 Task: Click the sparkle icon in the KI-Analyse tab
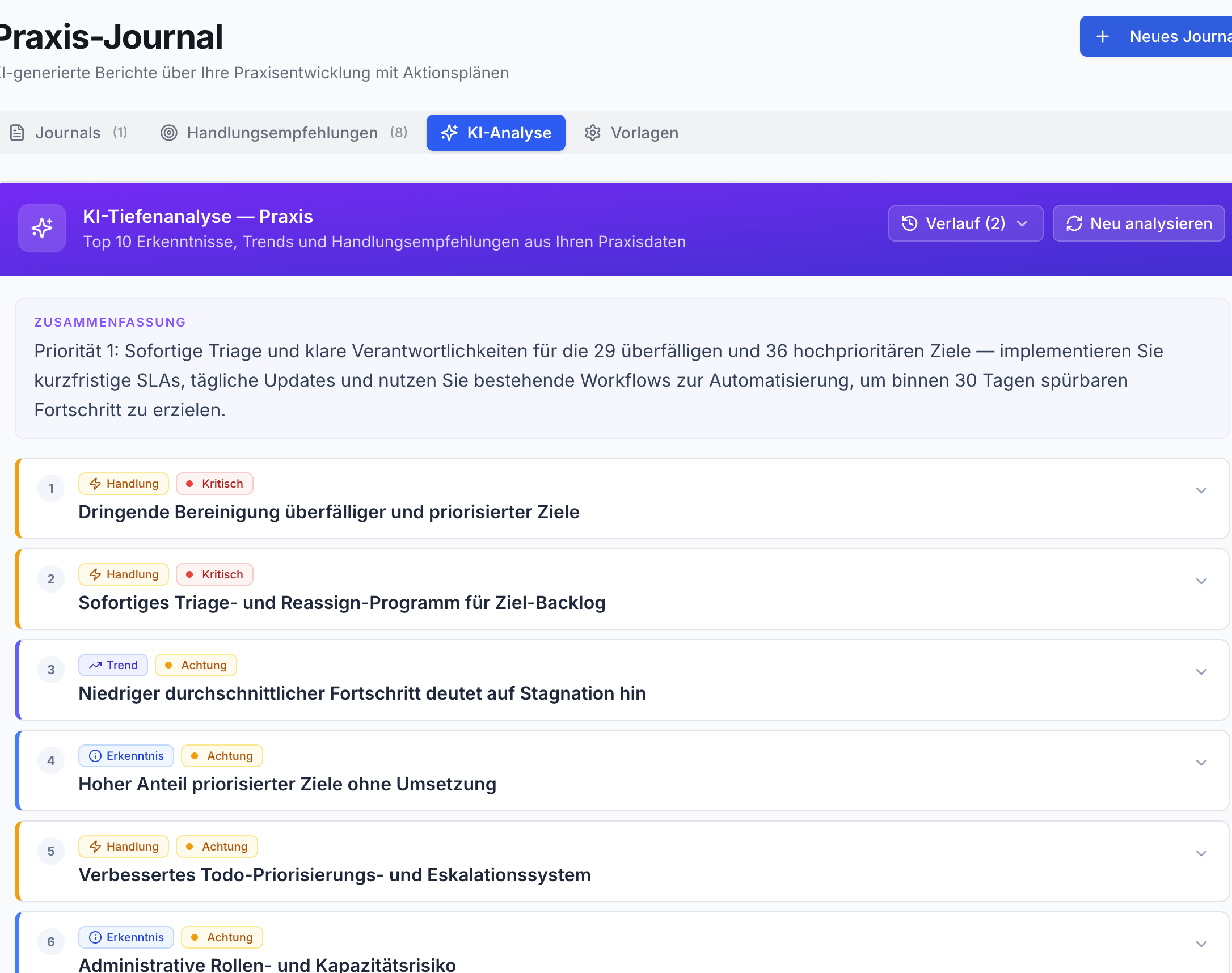point(449,133)
